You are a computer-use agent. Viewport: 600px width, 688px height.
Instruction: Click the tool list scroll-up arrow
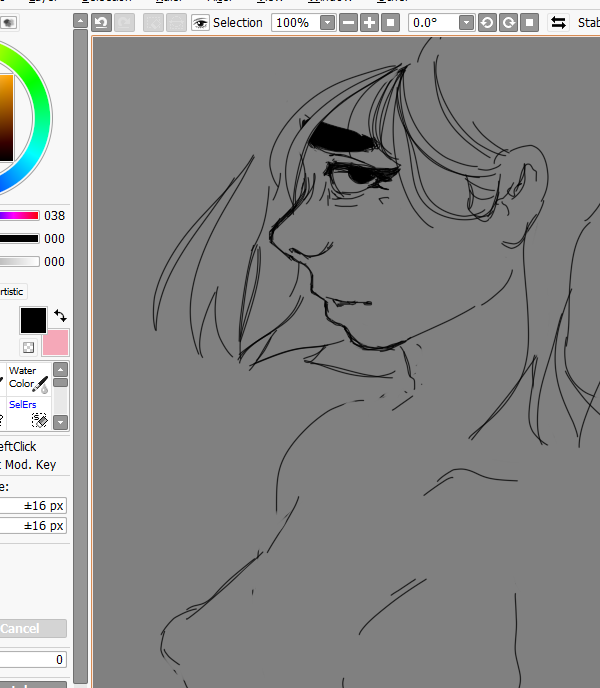(61, 369)
